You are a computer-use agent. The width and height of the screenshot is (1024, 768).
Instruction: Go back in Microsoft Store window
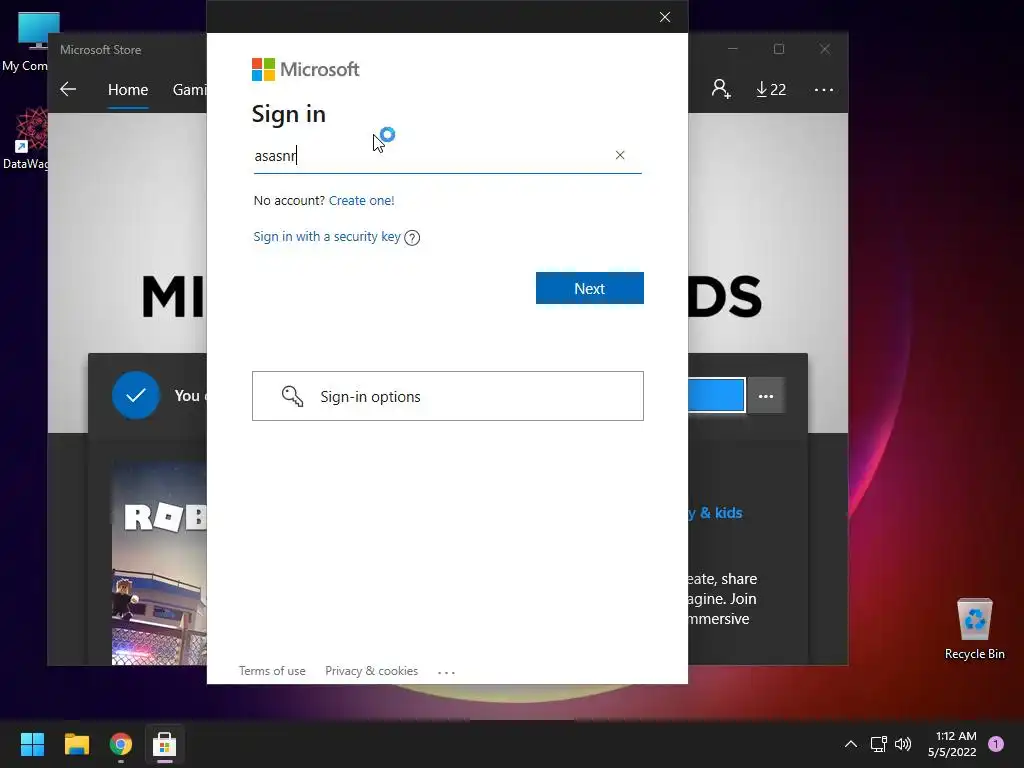(68, 89)
